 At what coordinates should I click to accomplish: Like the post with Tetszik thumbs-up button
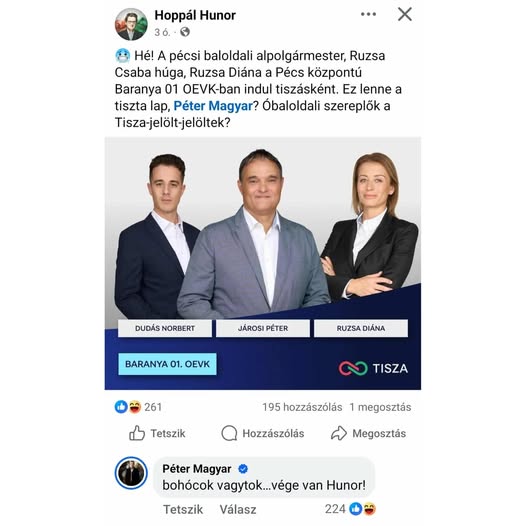tap(157, 433)
